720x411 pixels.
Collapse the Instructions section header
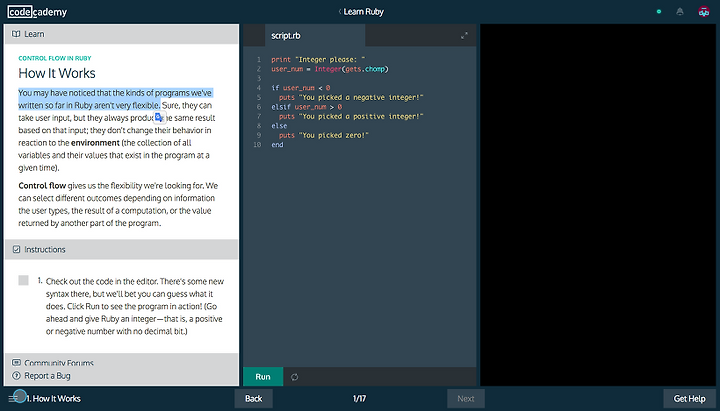121,249
